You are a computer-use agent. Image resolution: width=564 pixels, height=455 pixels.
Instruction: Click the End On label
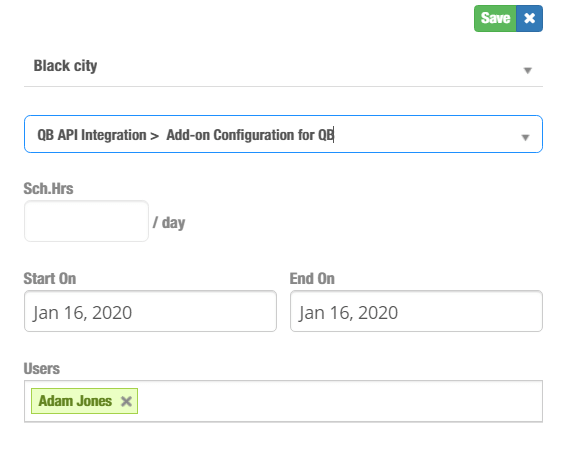(312, 278)
